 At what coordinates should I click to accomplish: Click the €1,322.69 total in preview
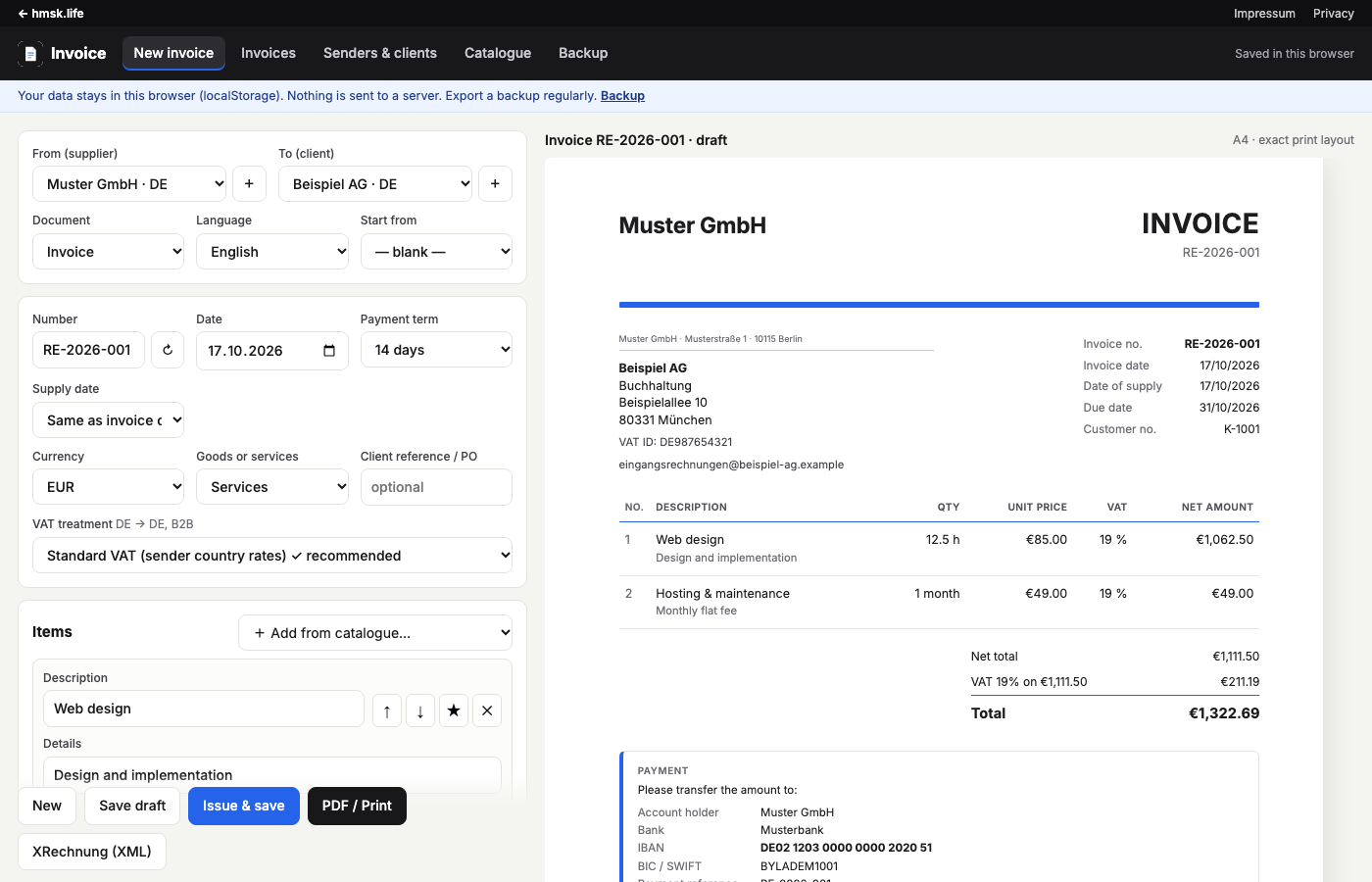click(x=1224, y=713)
